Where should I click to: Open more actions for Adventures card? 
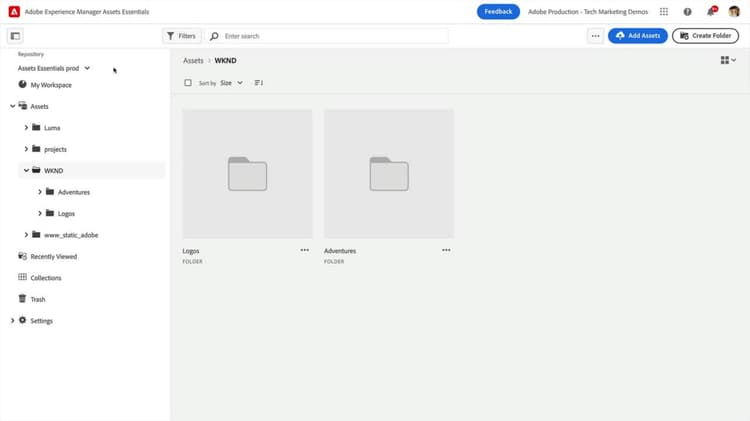pos(446,250)
